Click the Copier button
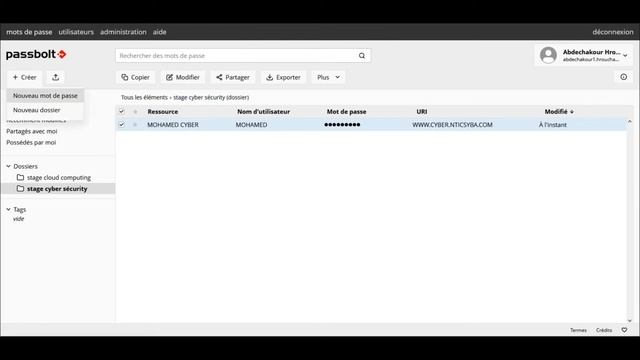Screen dimensions: 640x360 coord(136,77)
